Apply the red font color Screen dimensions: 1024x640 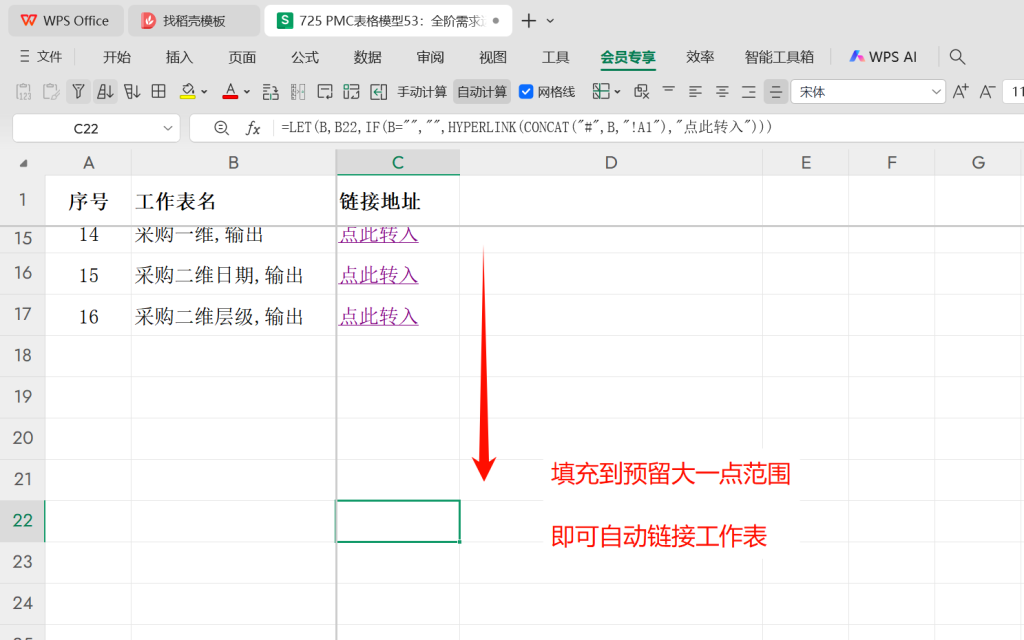(x=230, y=91)
